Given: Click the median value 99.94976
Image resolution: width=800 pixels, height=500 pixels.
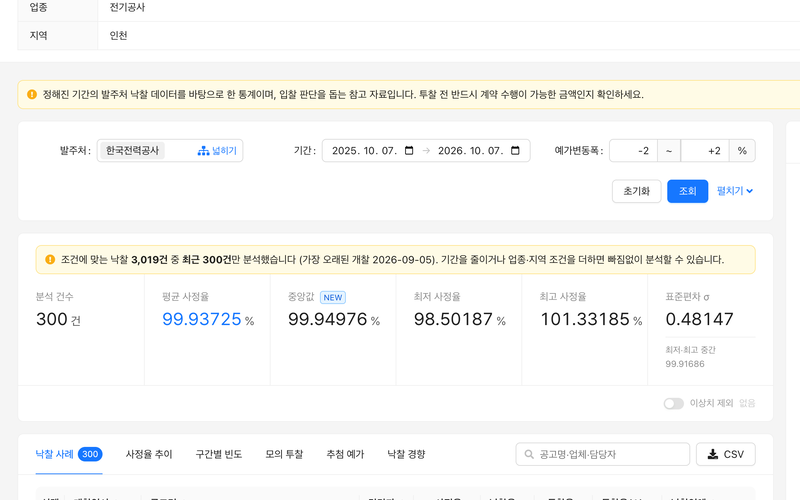Looking at the screenshot, I should coord(328,319).
